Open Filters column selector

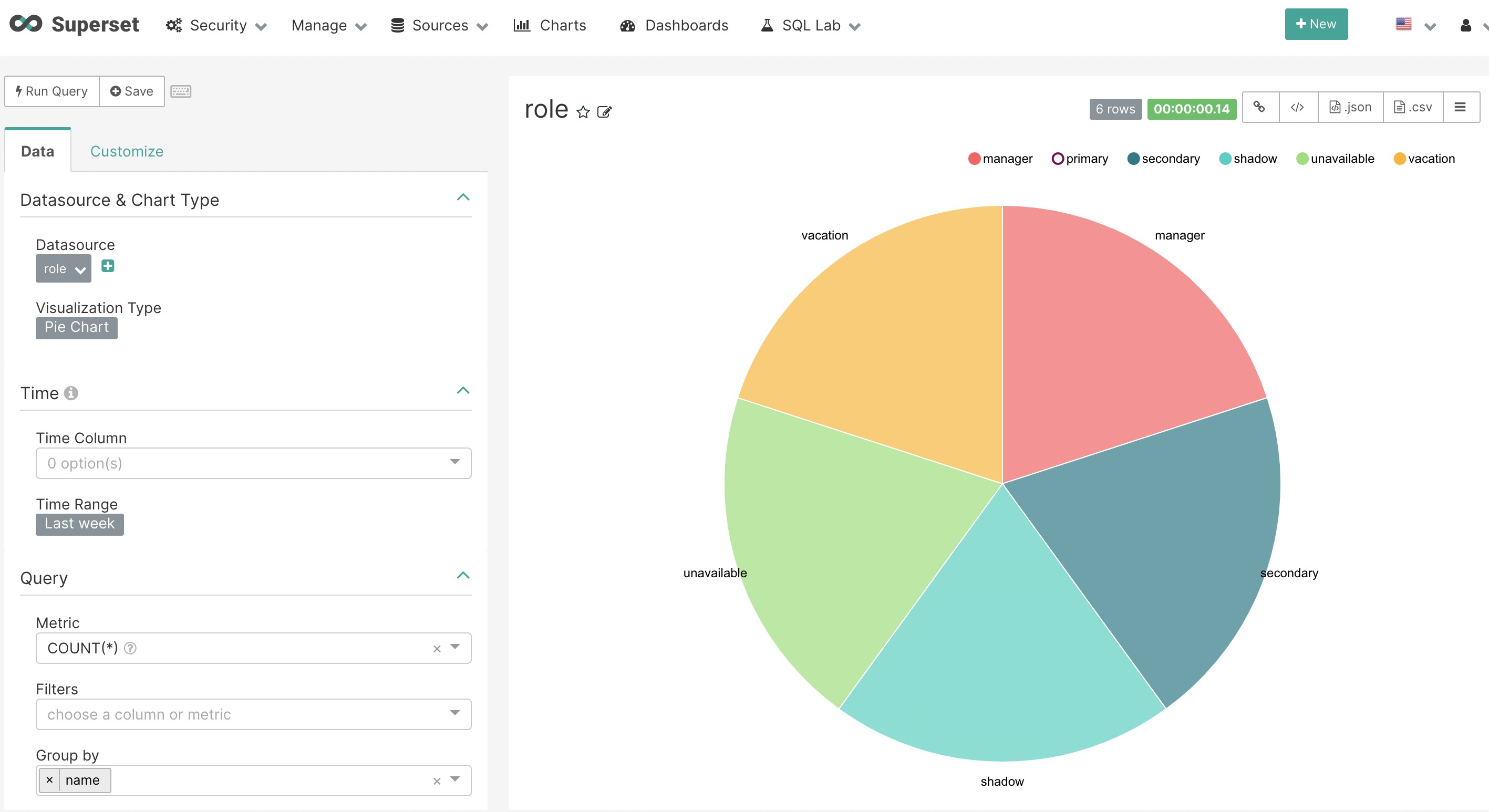[x=253, y=714]
